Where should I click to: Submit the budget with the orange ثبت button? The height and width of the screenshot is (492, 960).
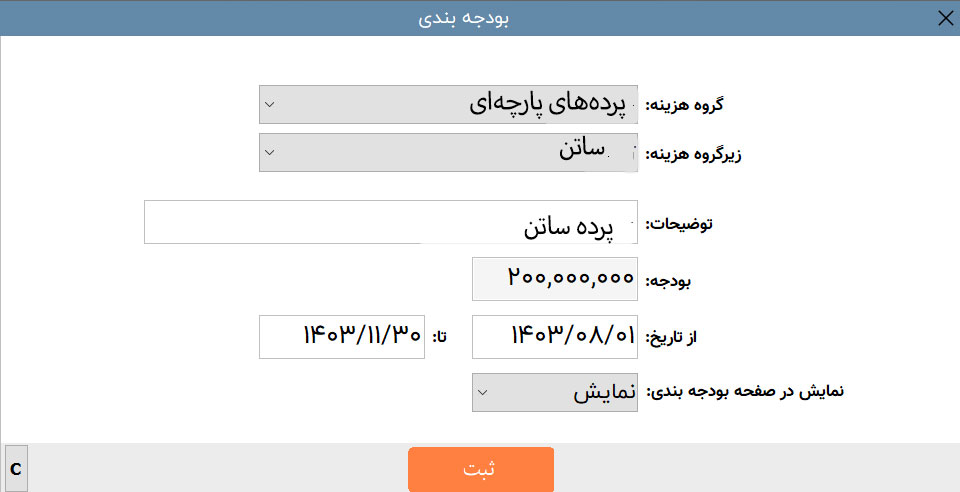(481, 469)
